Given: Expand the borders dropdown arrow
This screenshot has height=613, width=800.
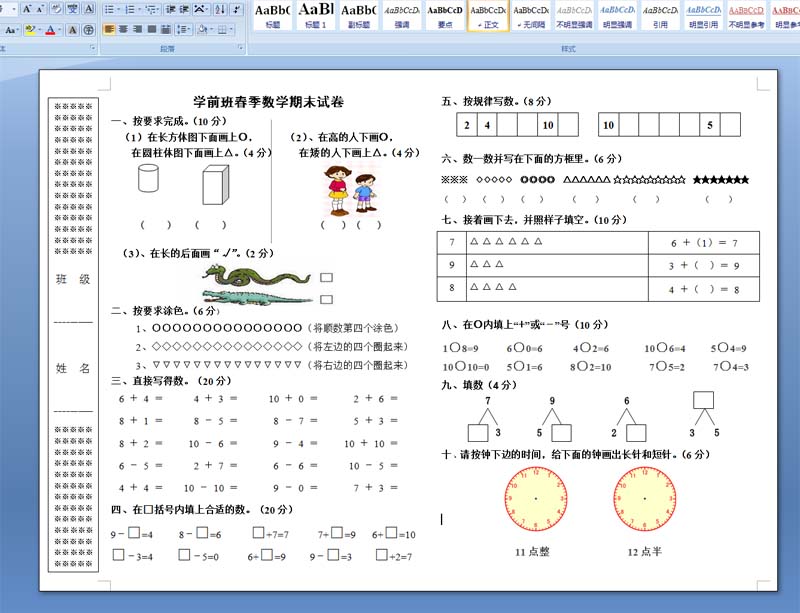Looking at the screenshot, I should (x=231, y=30).
